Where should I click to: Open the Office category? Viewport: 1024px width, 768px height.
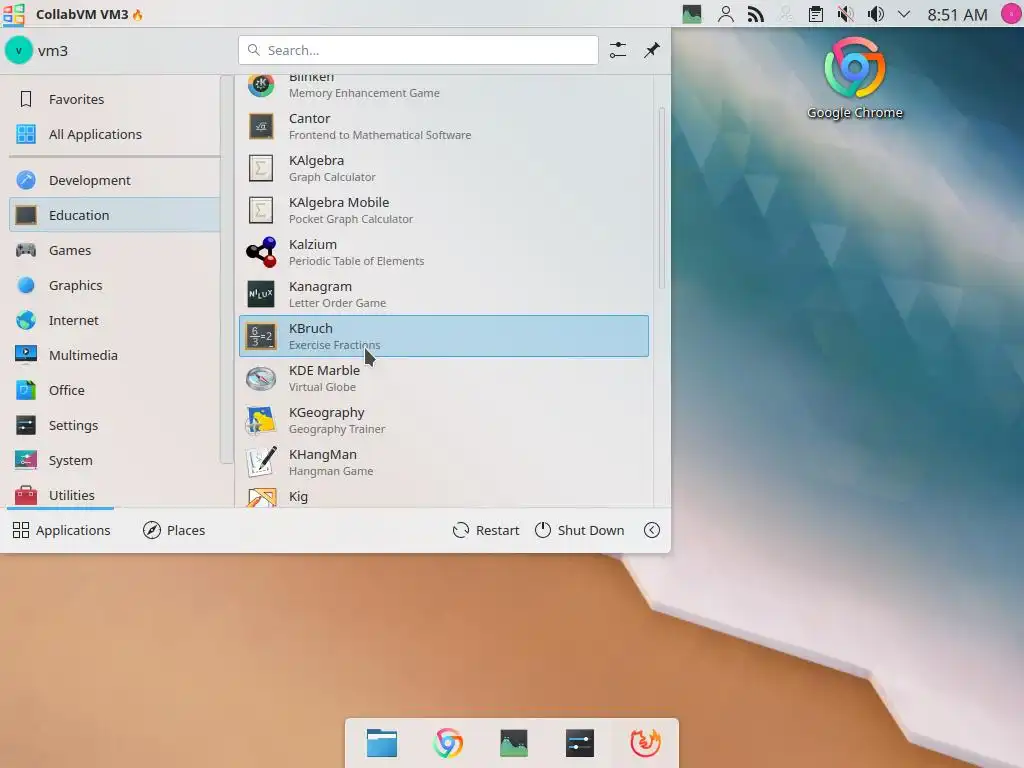[115, 390]
